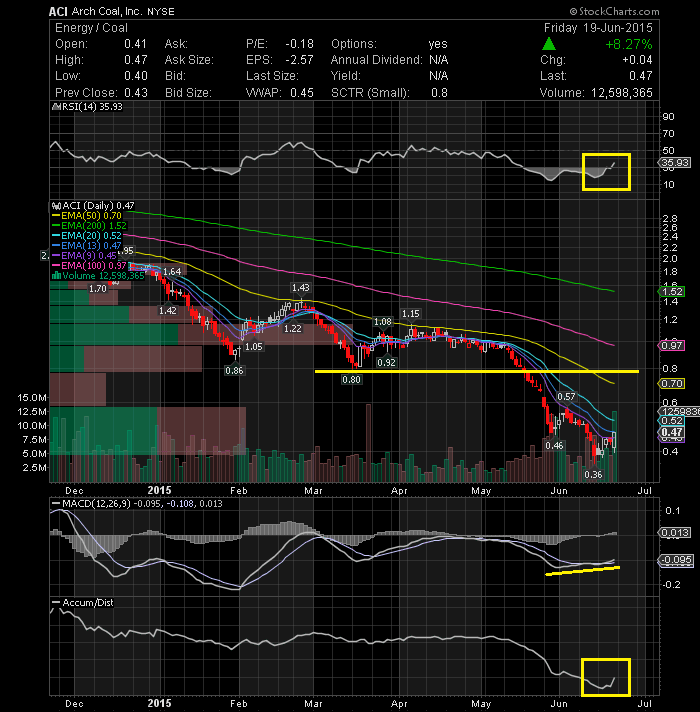Click the 1.43 high price marker
The image size is (700, 712).
pyautogui.click(x=301, y=287)
